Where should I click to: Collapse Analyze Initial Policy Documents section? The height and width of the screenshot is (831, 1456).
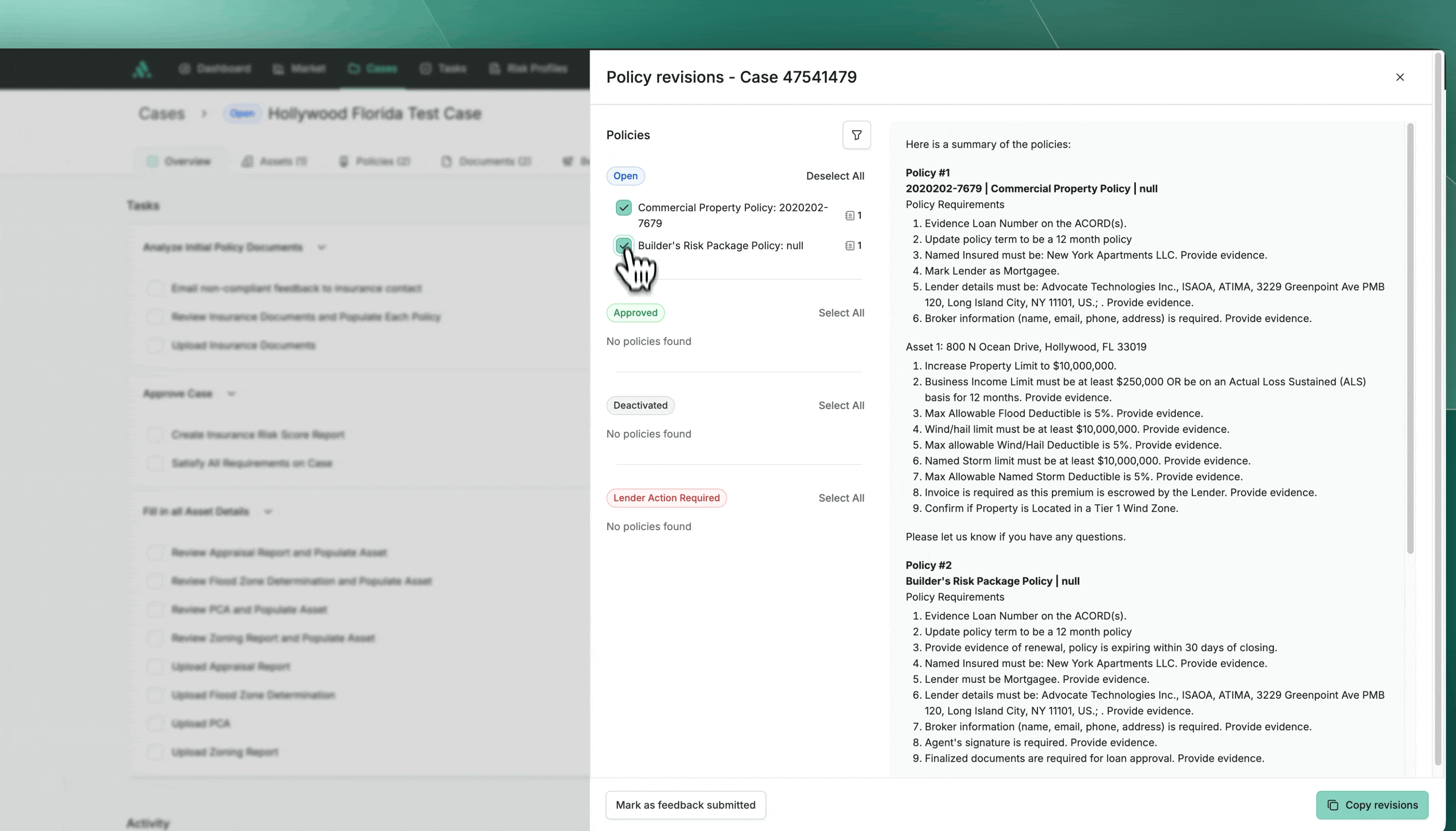[x=321, y=248]
